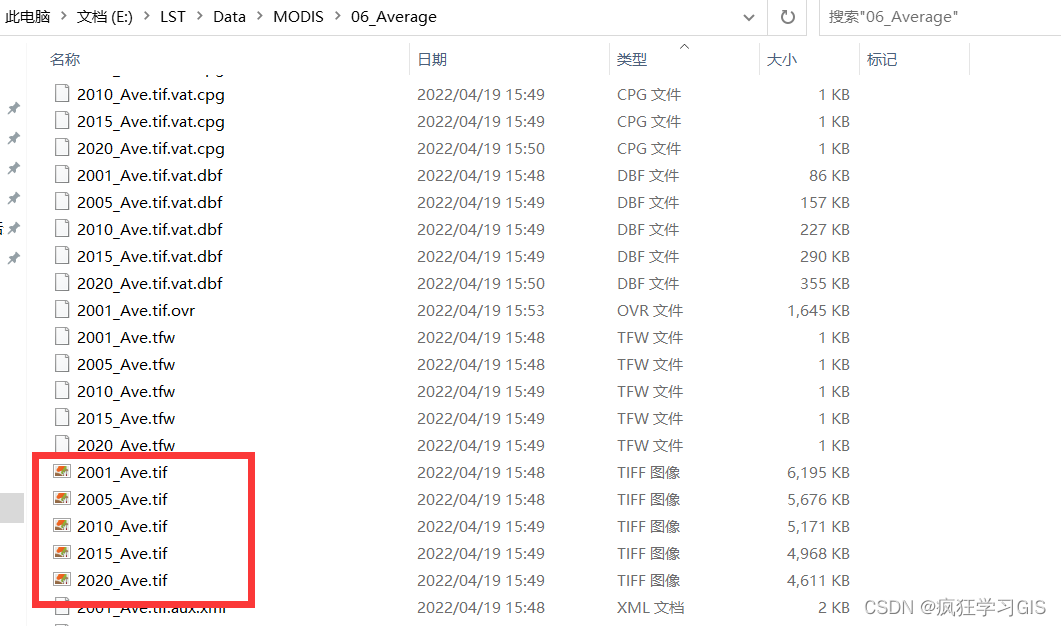Expand chevron after LST in breadcrumb
The width and height of the screenshot is (1061, 626).
[x=199, y=17]
